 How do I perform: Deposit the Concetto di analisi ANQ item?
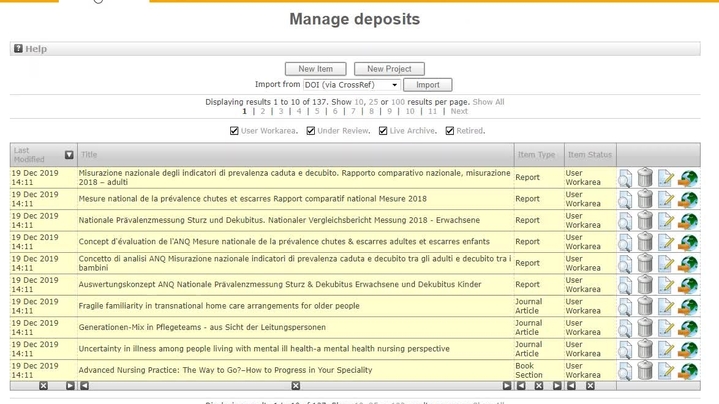[x=688, y=265]
